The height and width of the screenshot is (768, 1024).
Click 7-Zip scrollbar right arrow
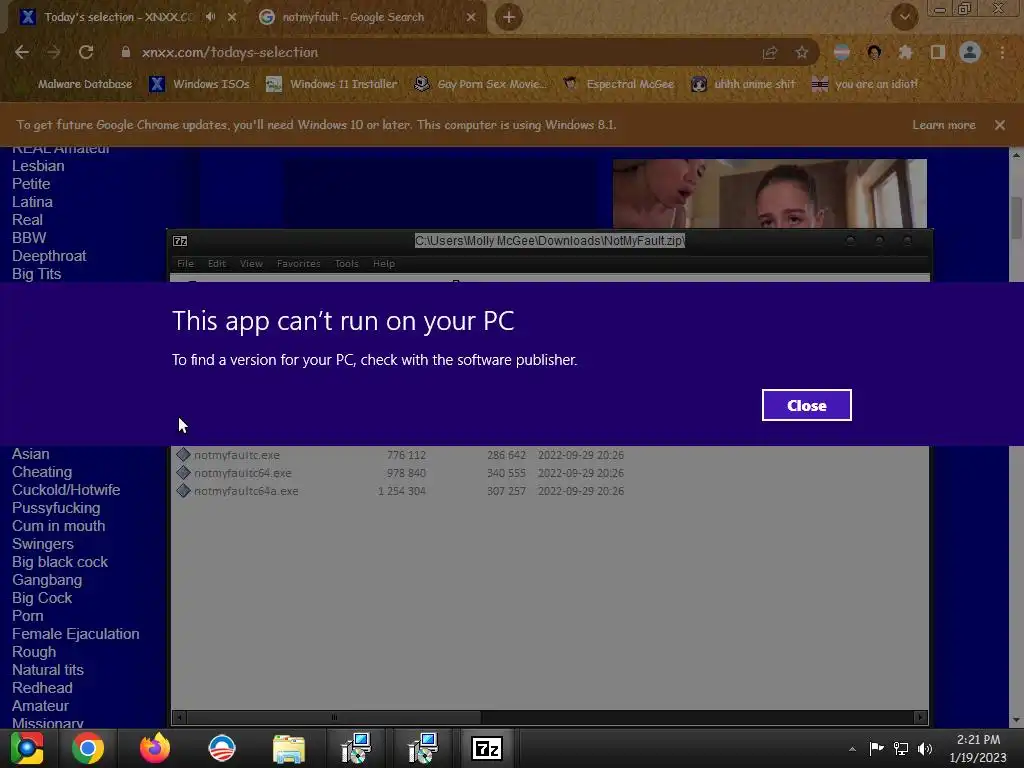point(920,717)
